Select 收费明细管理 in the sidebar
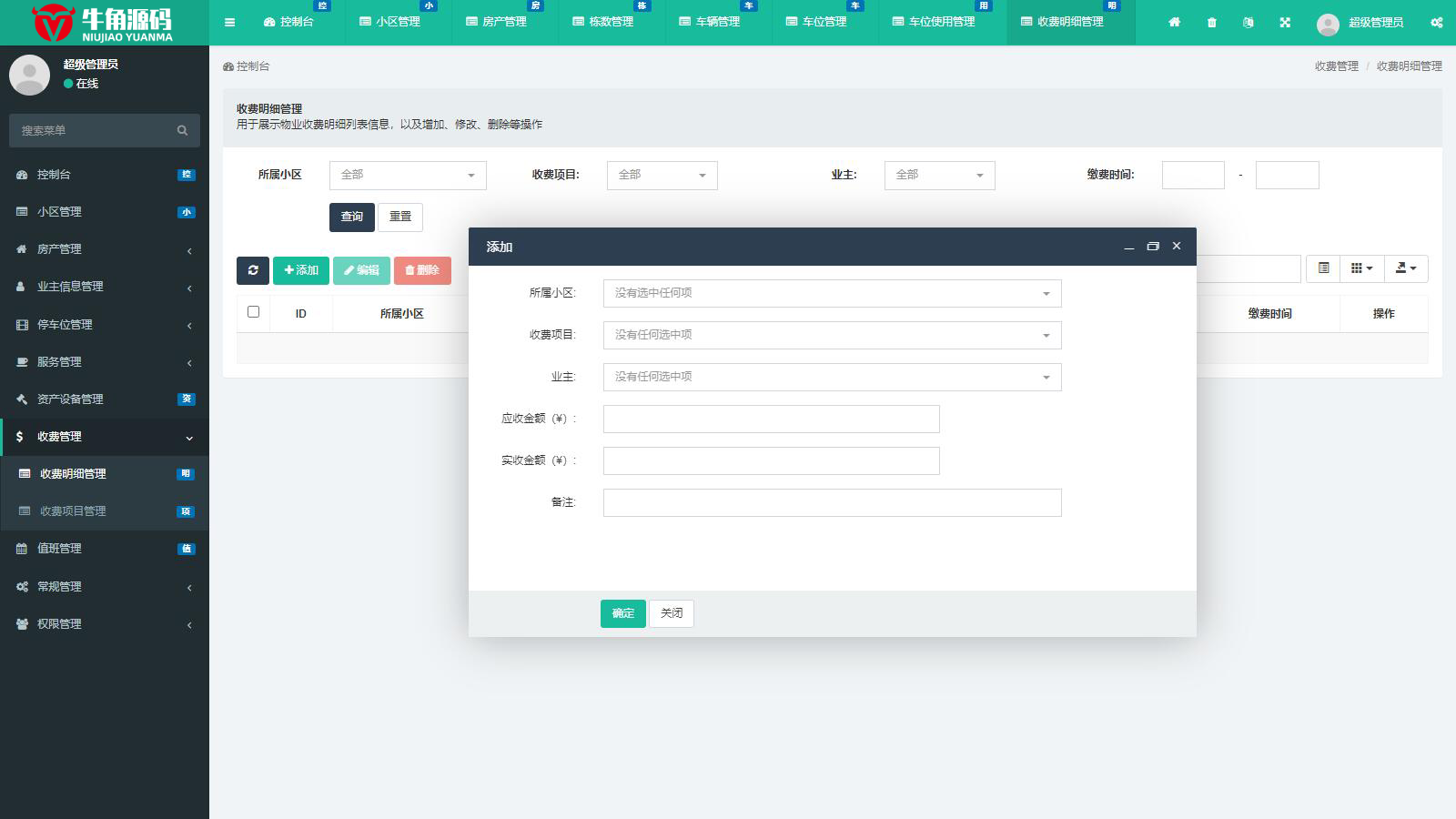1456x819 pixels. (105, 474)
